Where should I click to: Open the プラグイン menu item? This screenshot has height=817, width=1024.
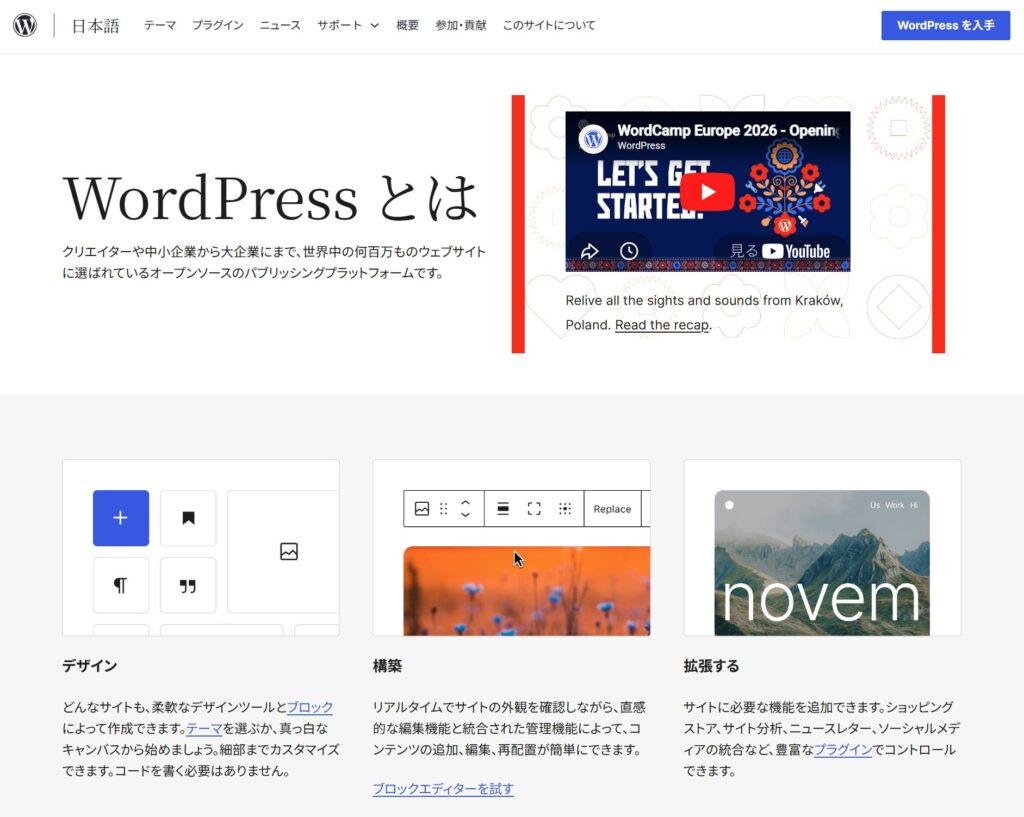tap(217, 25)
